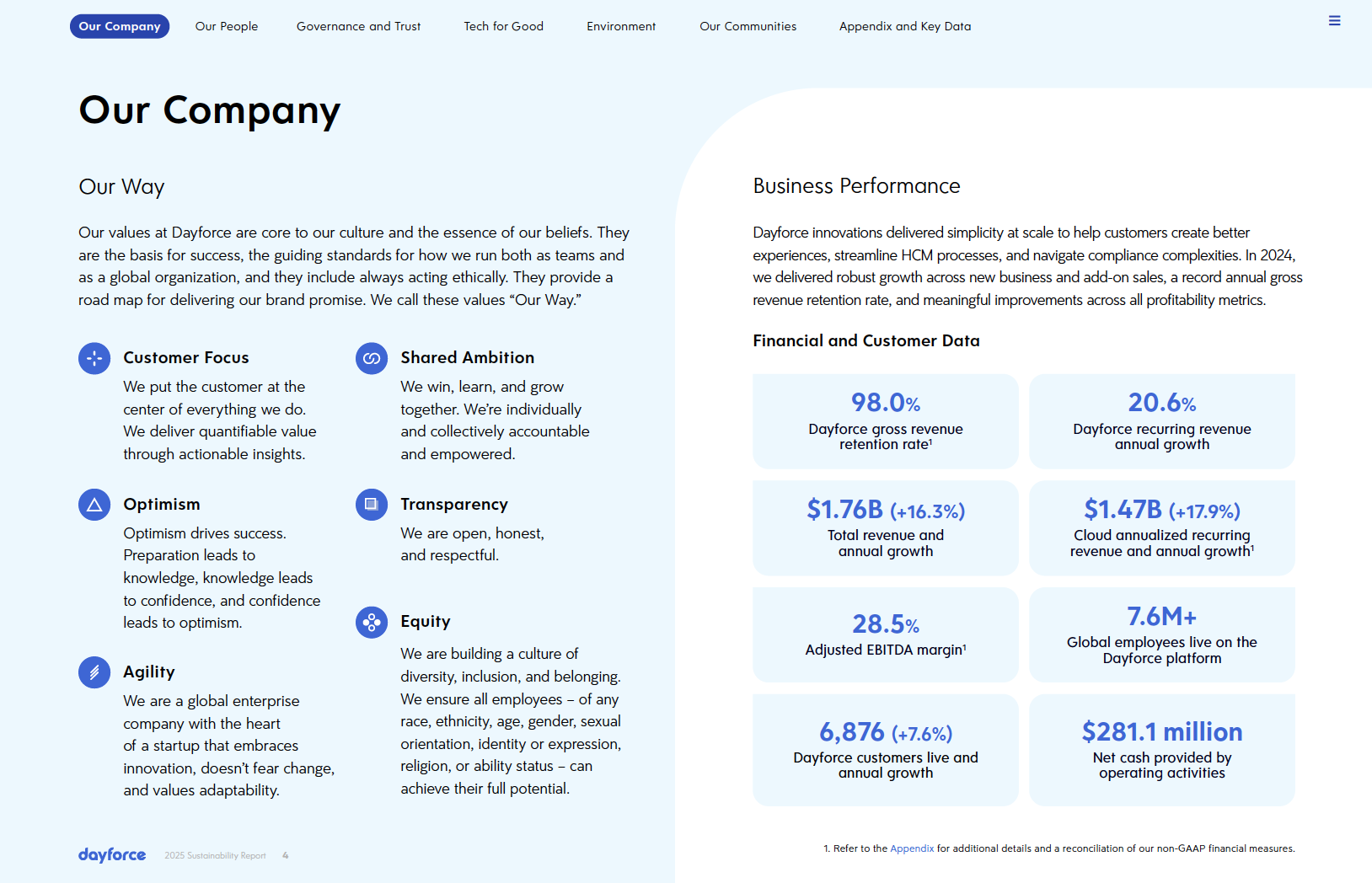Click the $281.1 million net cash card

pos(1162,750)
